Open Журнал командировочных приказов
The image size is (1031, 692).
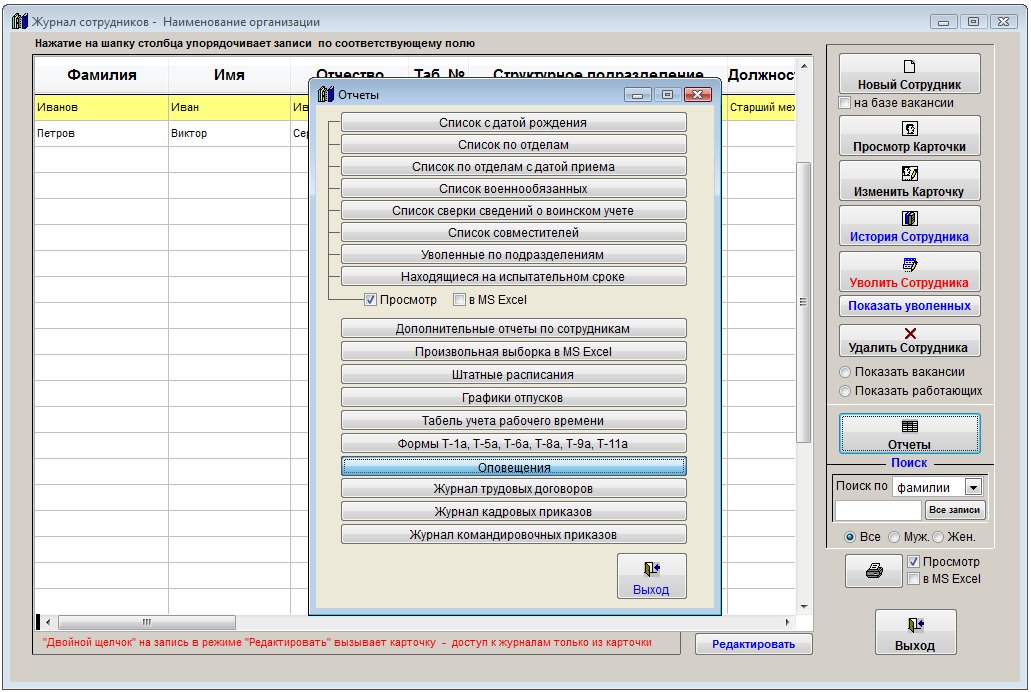point(514,535)
